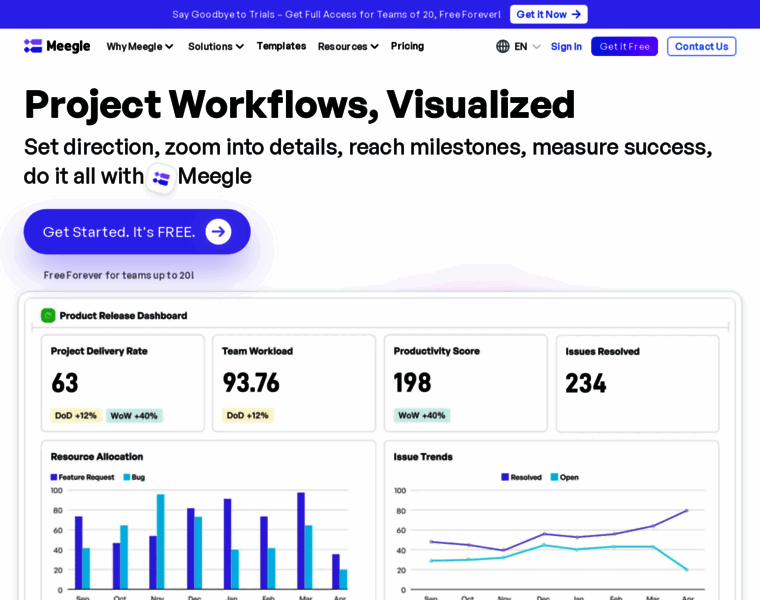Open the Templates page
The width and height of the screenshot is (760, 600).
click(282, 46)
